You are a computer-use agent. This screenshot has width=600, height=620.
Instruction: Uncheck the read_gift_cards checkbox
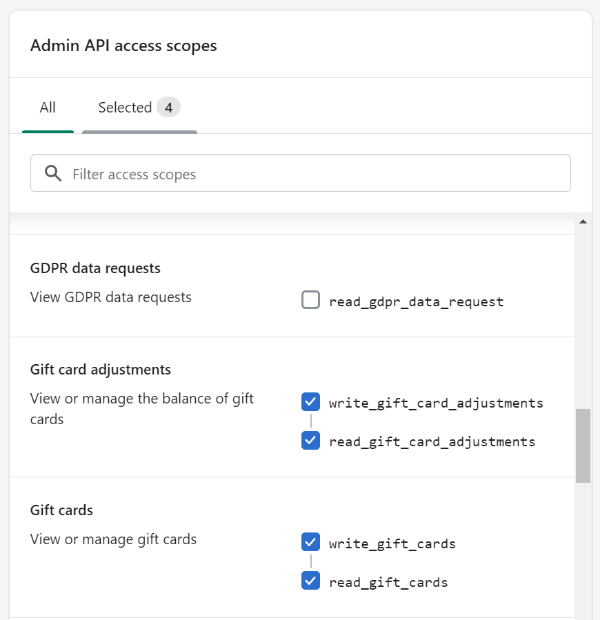(x=310, y=581)
